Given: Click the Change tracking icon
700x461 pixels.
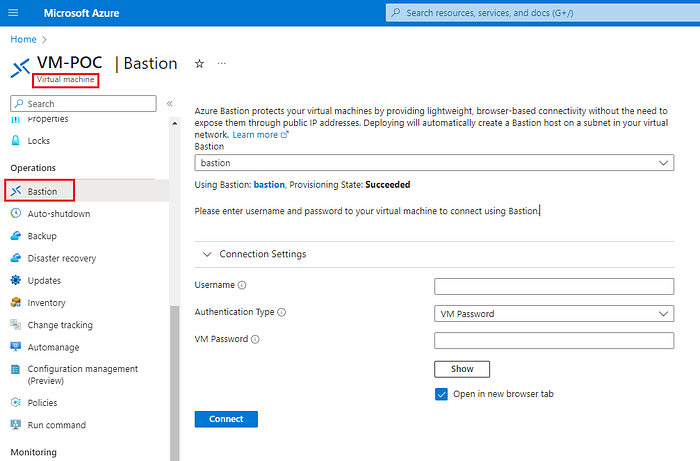Looking at the screenshot, I should [16, 324].
